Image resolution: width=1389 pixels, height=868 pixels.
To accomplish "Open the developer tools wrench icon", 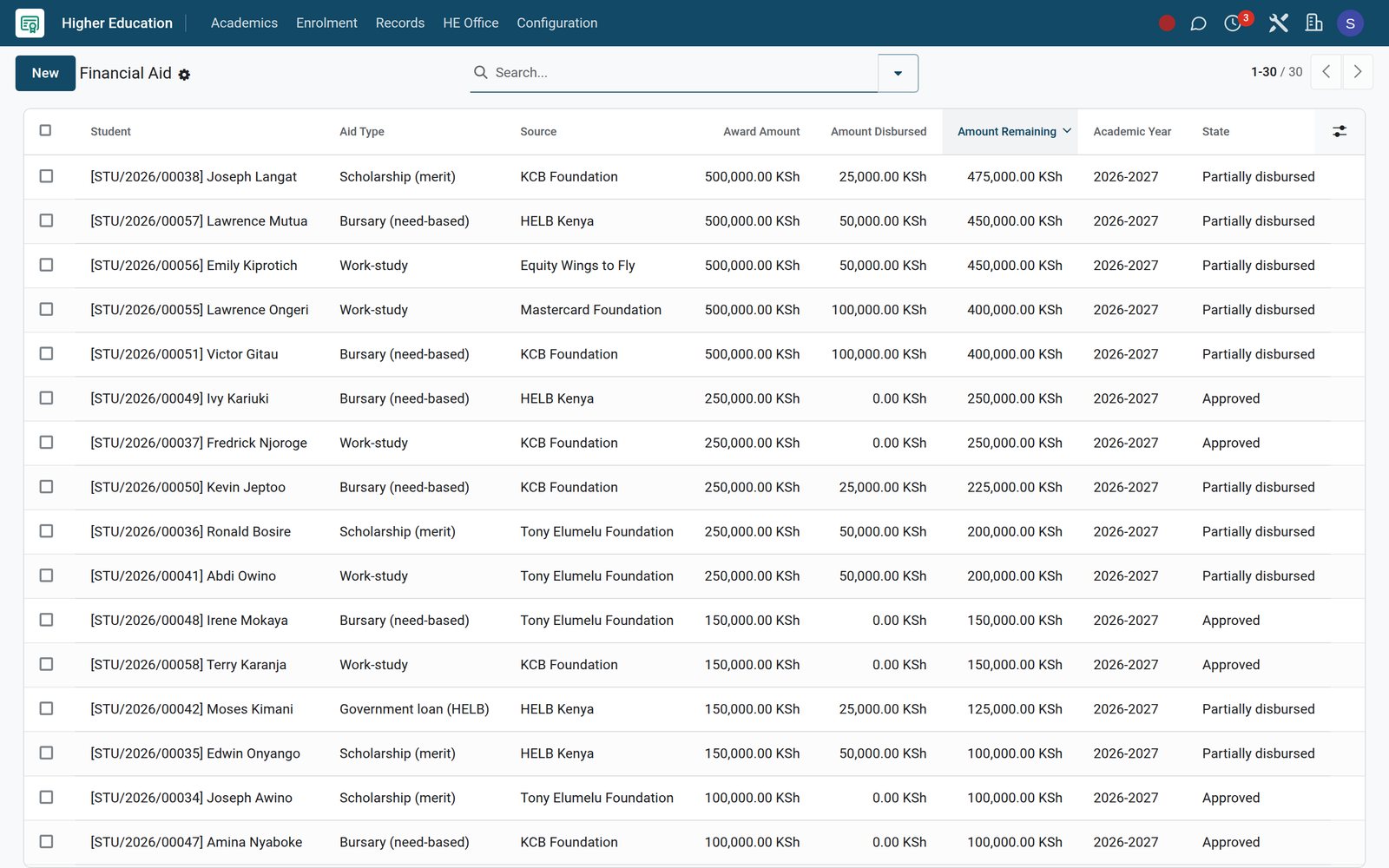I will coord(1278,23).
